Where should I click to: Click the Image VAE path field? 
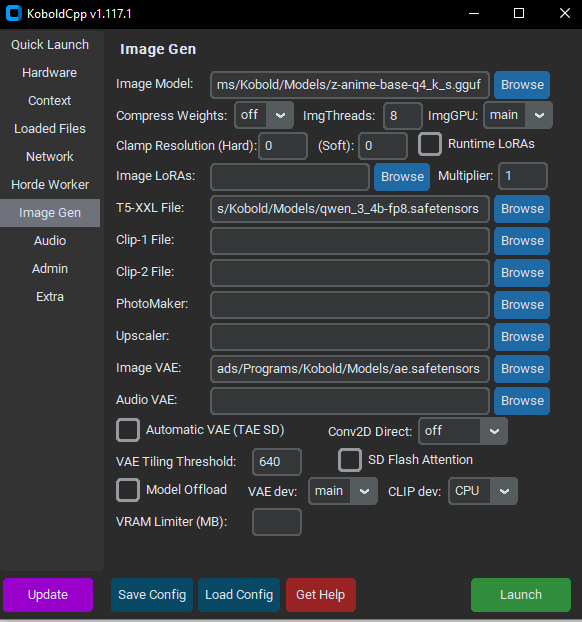(x=350, y=369)
